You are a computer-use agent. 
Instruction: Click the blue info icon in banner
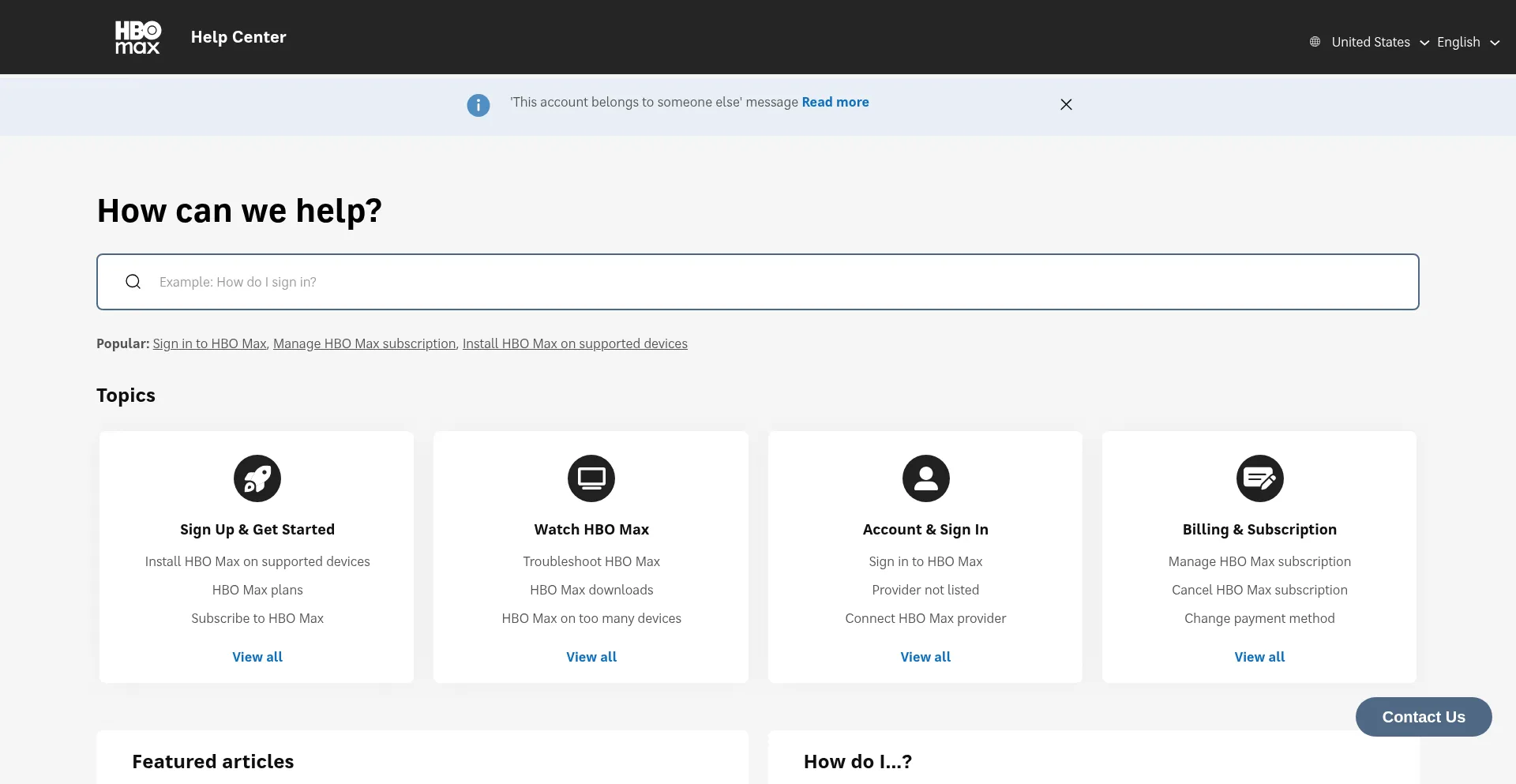pyautogui.click(x=478, y=105)
